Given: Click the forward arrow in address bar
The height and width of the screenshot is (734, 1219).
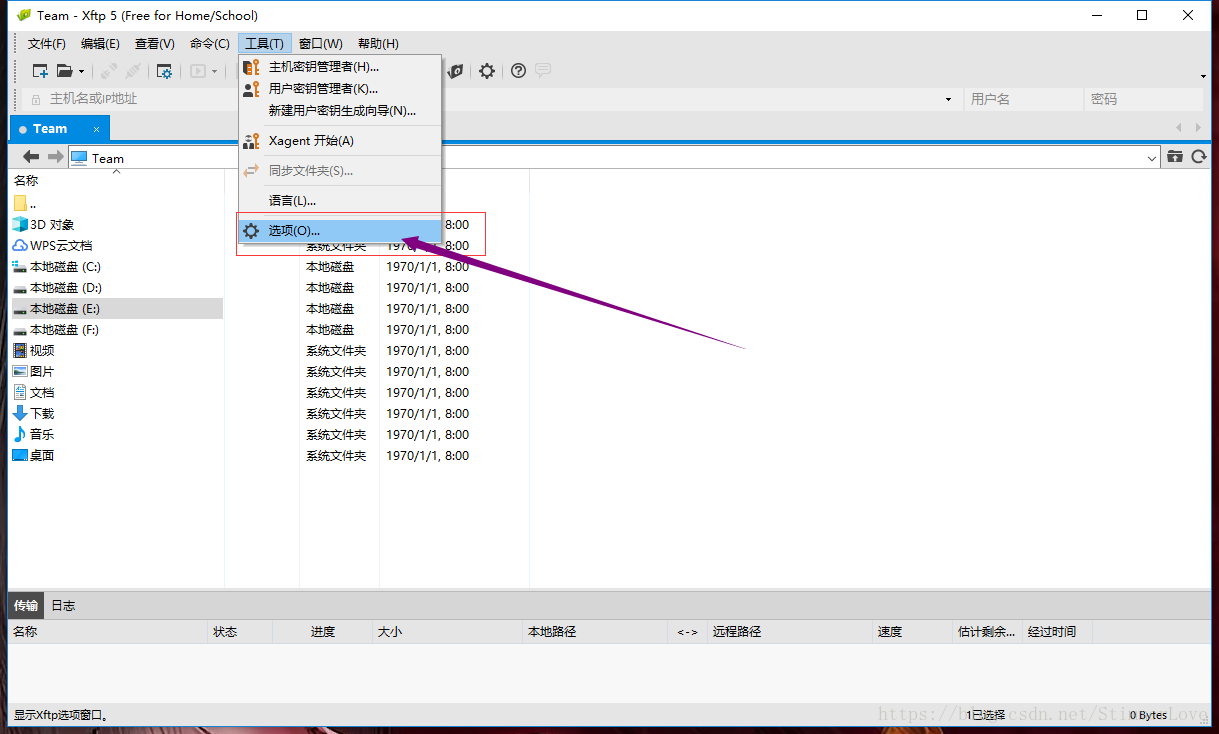Looking at the screenshot, I should click(56, 157).
